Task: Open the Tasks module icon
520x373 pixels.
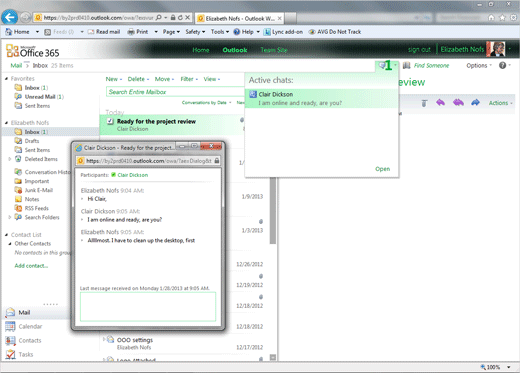Action: (x=10, y=354)
